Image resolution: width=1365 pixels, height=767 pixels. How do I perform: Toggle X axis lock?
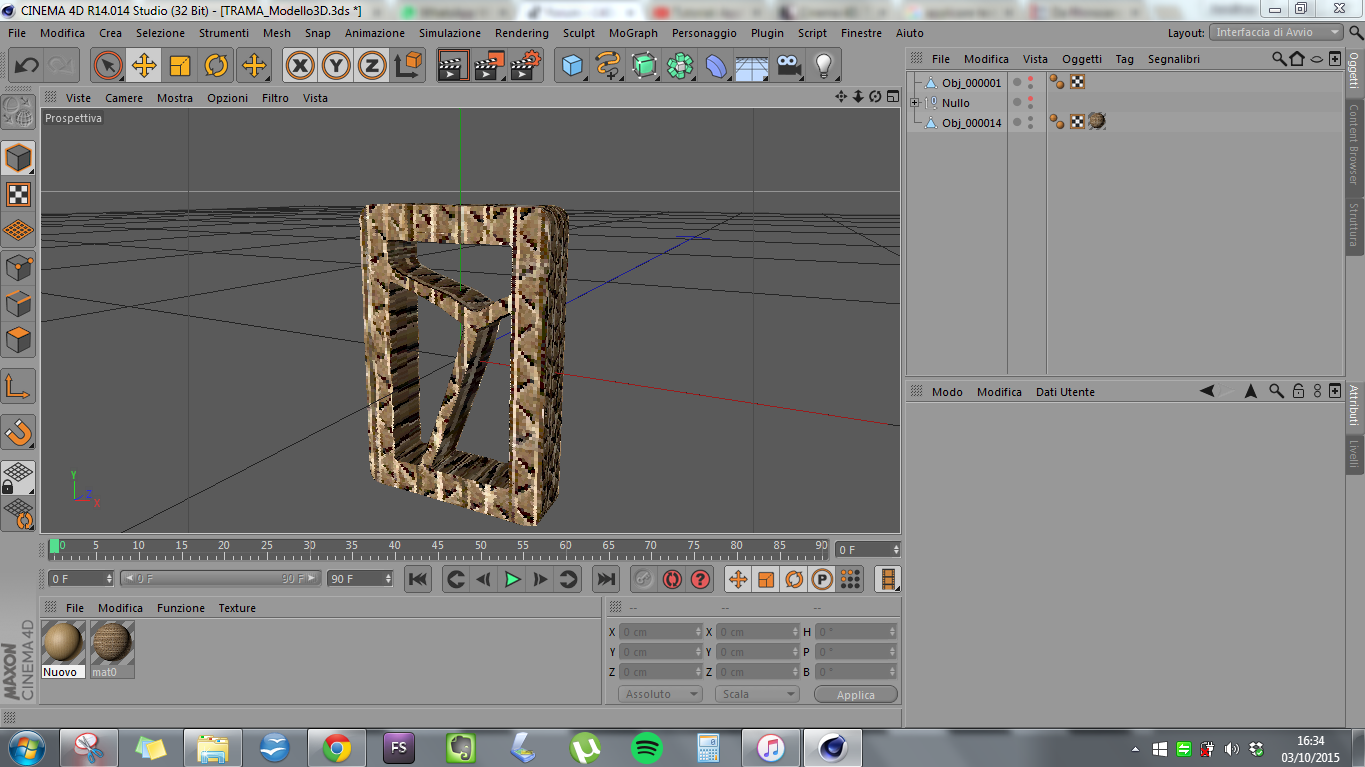tap(299, 66)
